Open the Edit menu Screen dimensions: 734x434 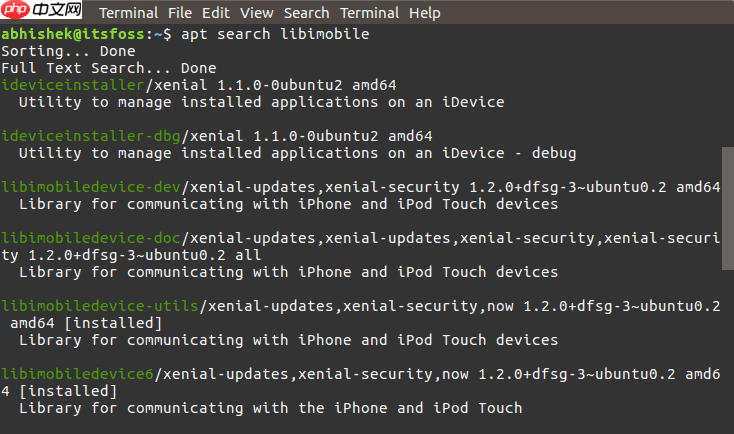(x=216, y=13)
